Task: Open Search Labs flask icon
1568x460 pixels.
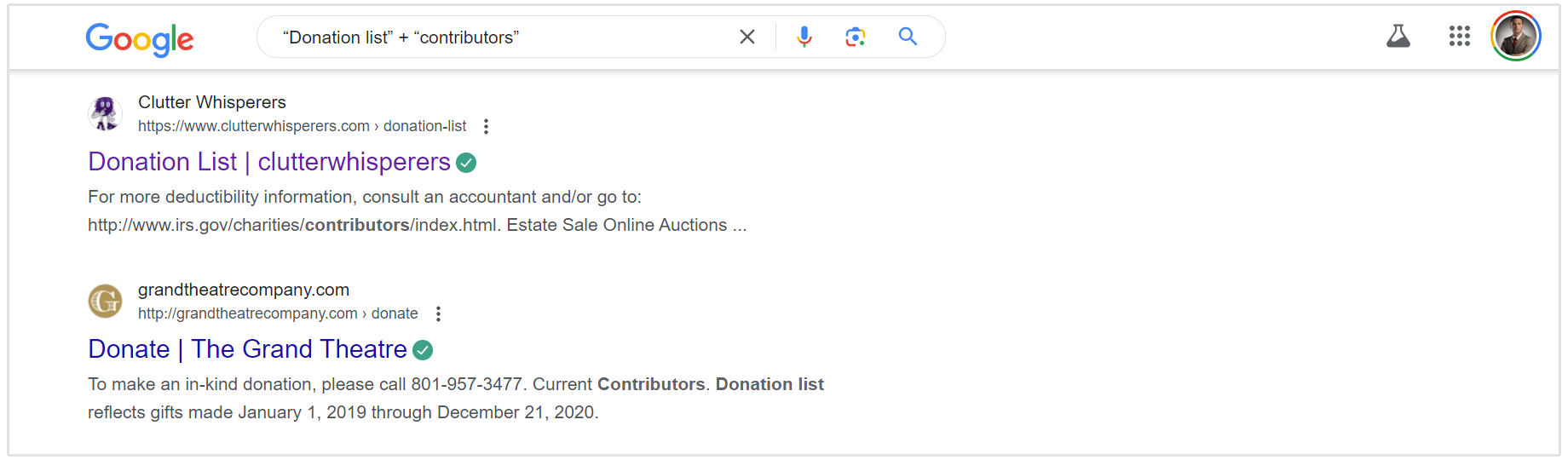Action: (1398, 36)
